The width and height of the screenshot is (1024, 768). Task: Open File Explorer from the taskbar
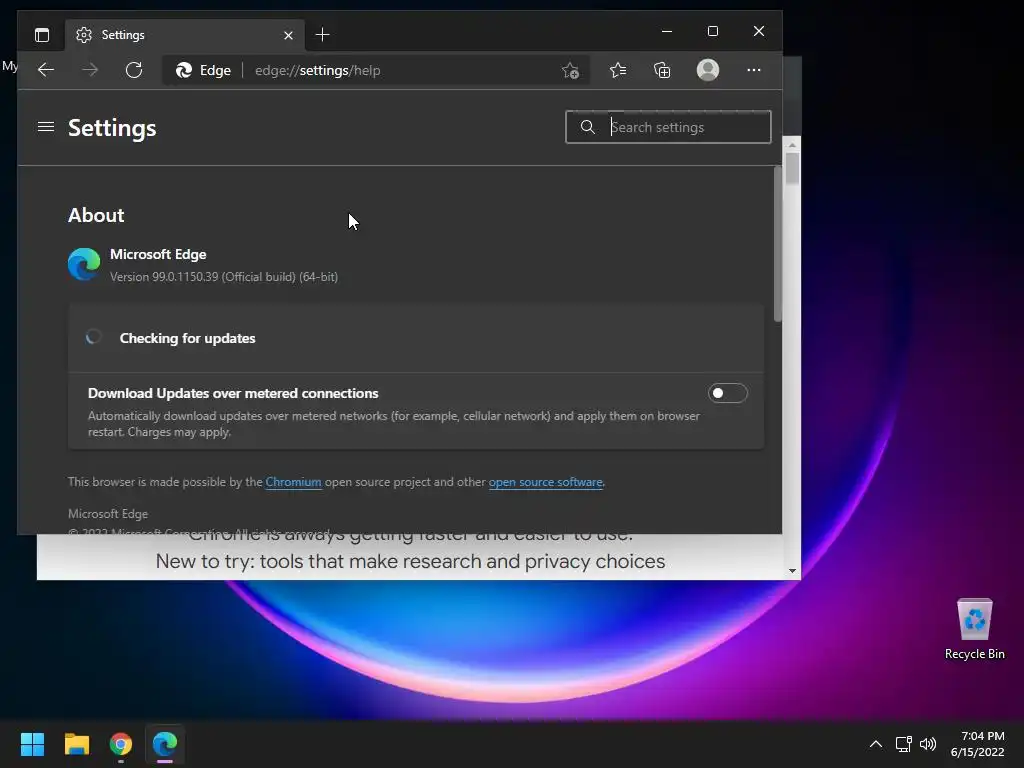tap(76, 744)
